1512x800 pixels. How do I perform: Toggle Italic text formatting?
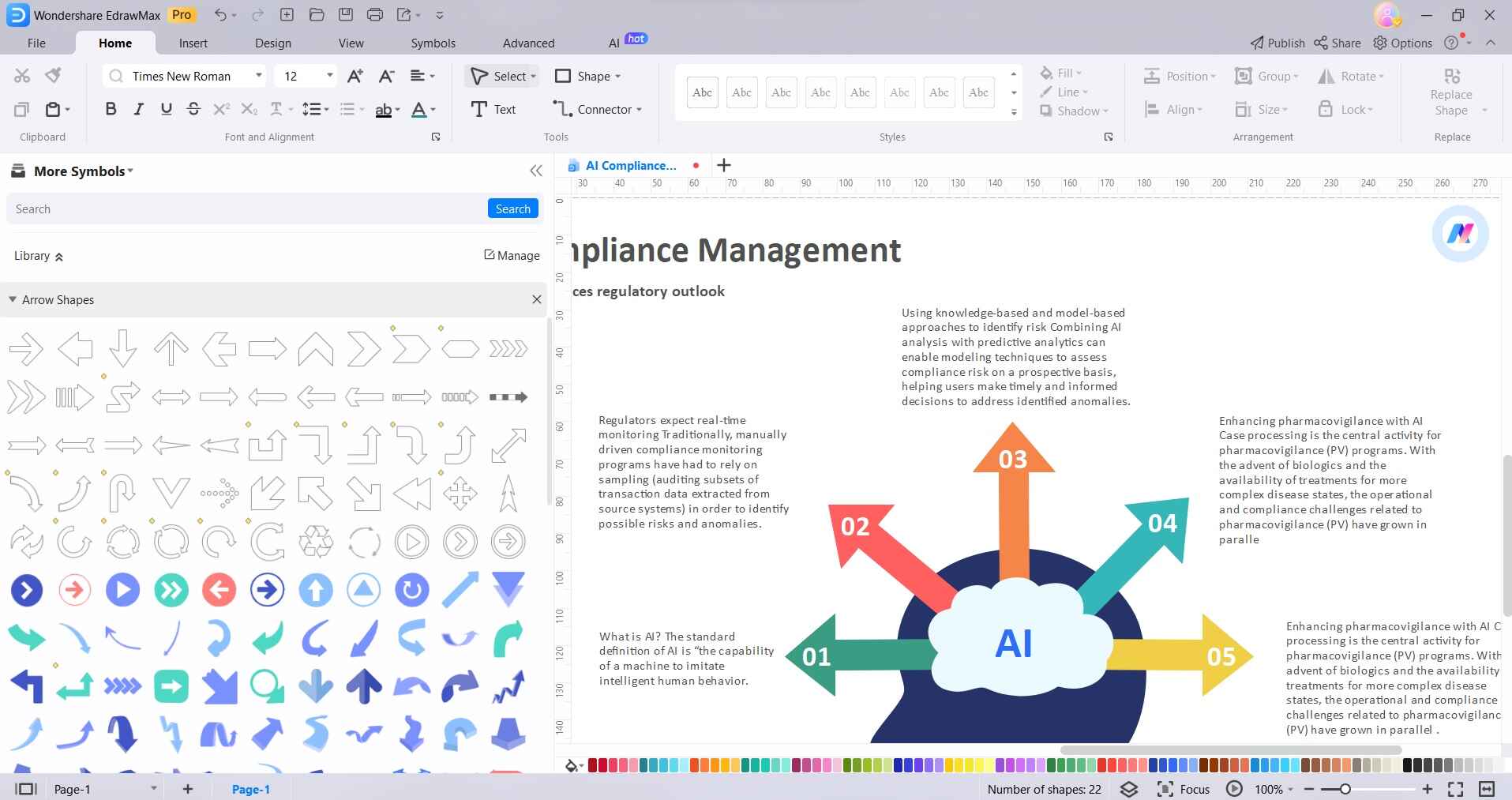138,110
